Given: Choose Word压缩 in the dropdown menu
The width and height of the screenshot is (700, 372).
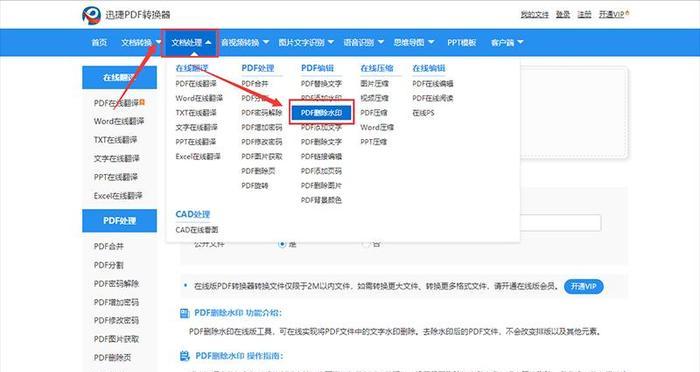Looking at the screenshot, I should point(377,127).
